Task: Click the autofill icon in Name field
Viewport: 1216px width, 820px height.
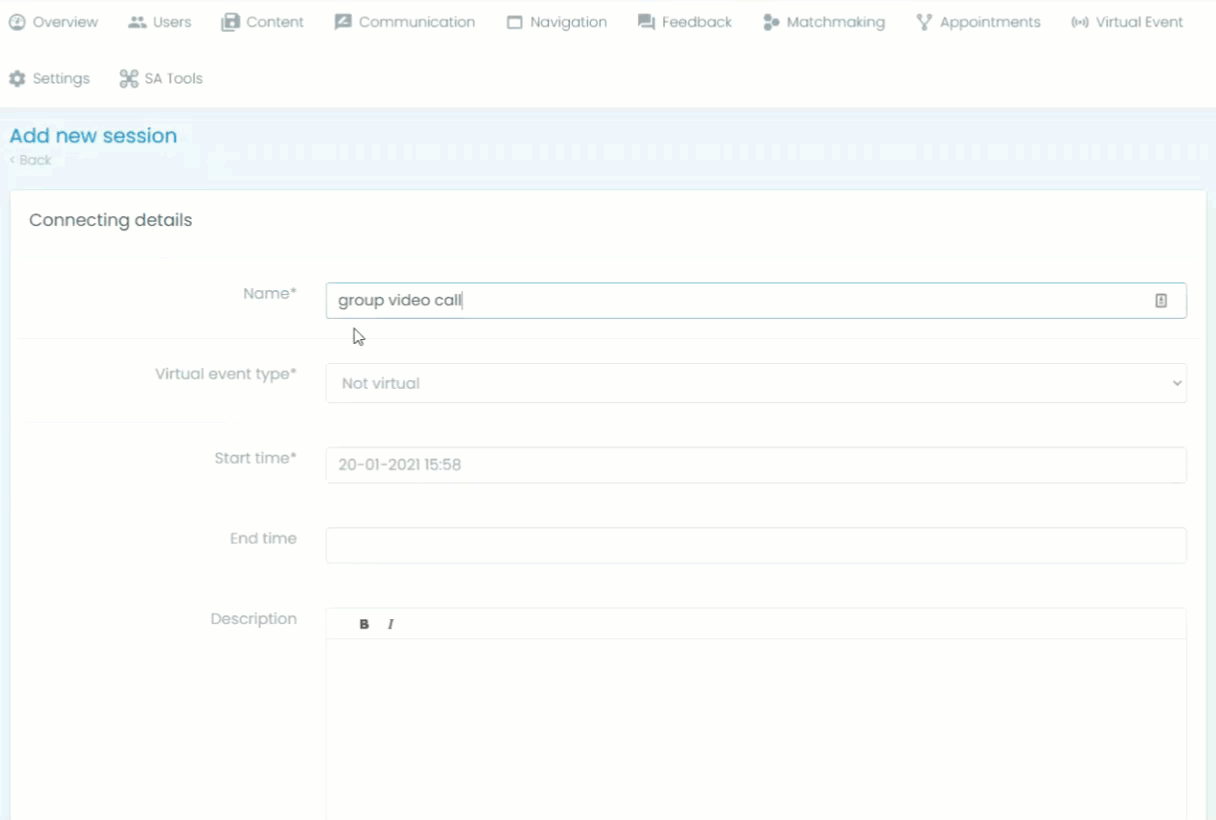Action: click(1161, 300)
